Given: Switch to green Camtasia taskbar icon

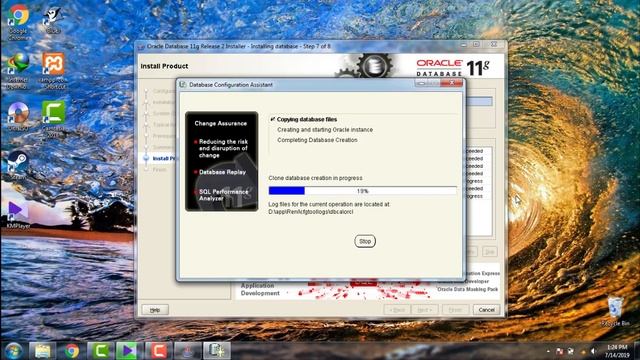Looking at the screenshot, I should tap(100, 351).
